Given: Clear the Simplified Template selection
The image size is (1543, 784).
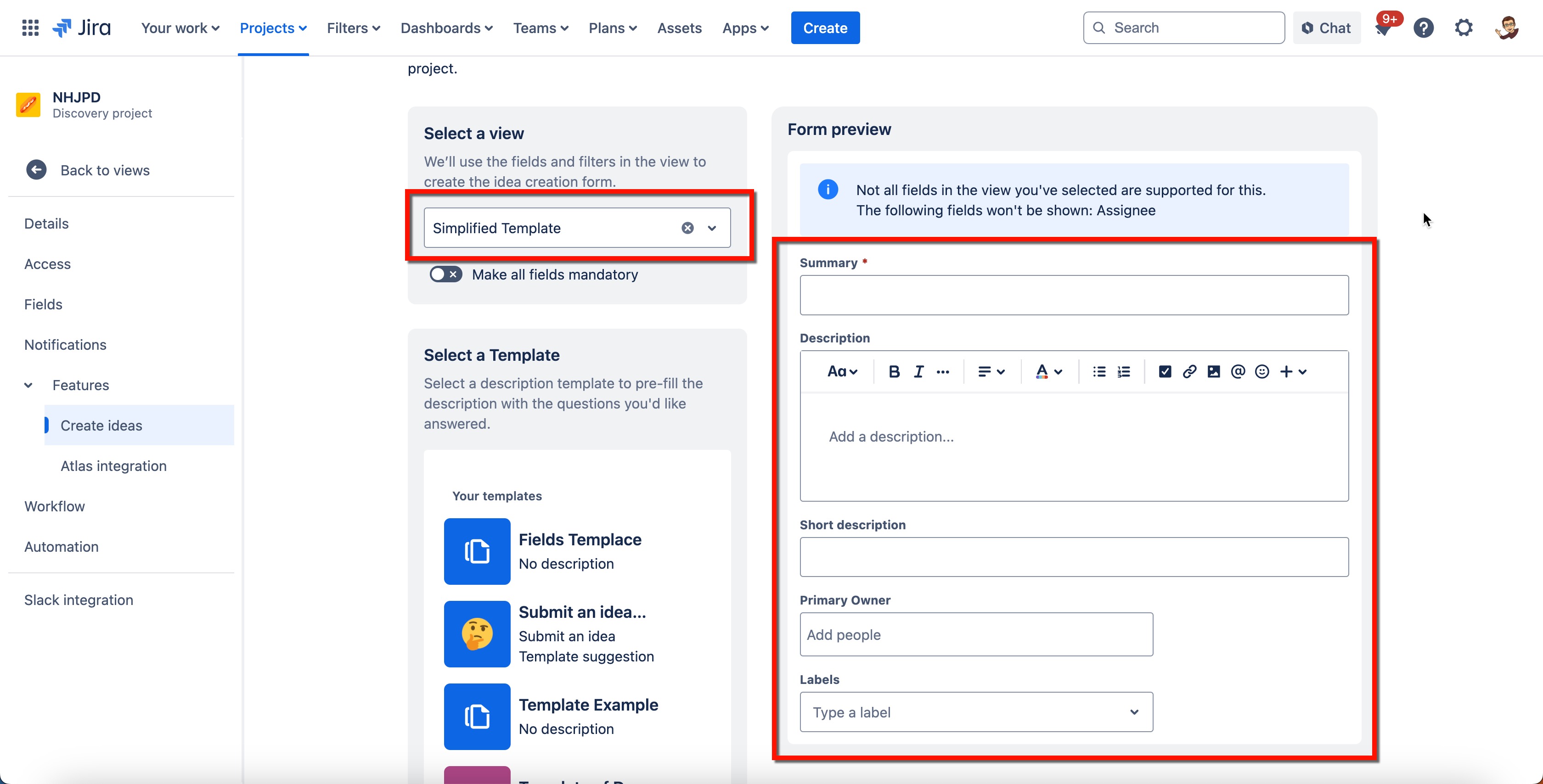Looking at the screenshot, I should pos(687,228).
